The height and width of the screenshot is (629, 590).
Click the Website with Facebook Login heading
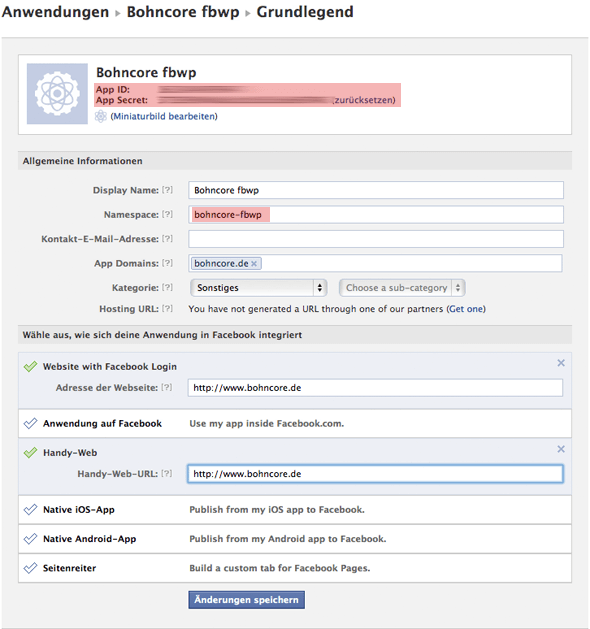[x=109, y=367]
